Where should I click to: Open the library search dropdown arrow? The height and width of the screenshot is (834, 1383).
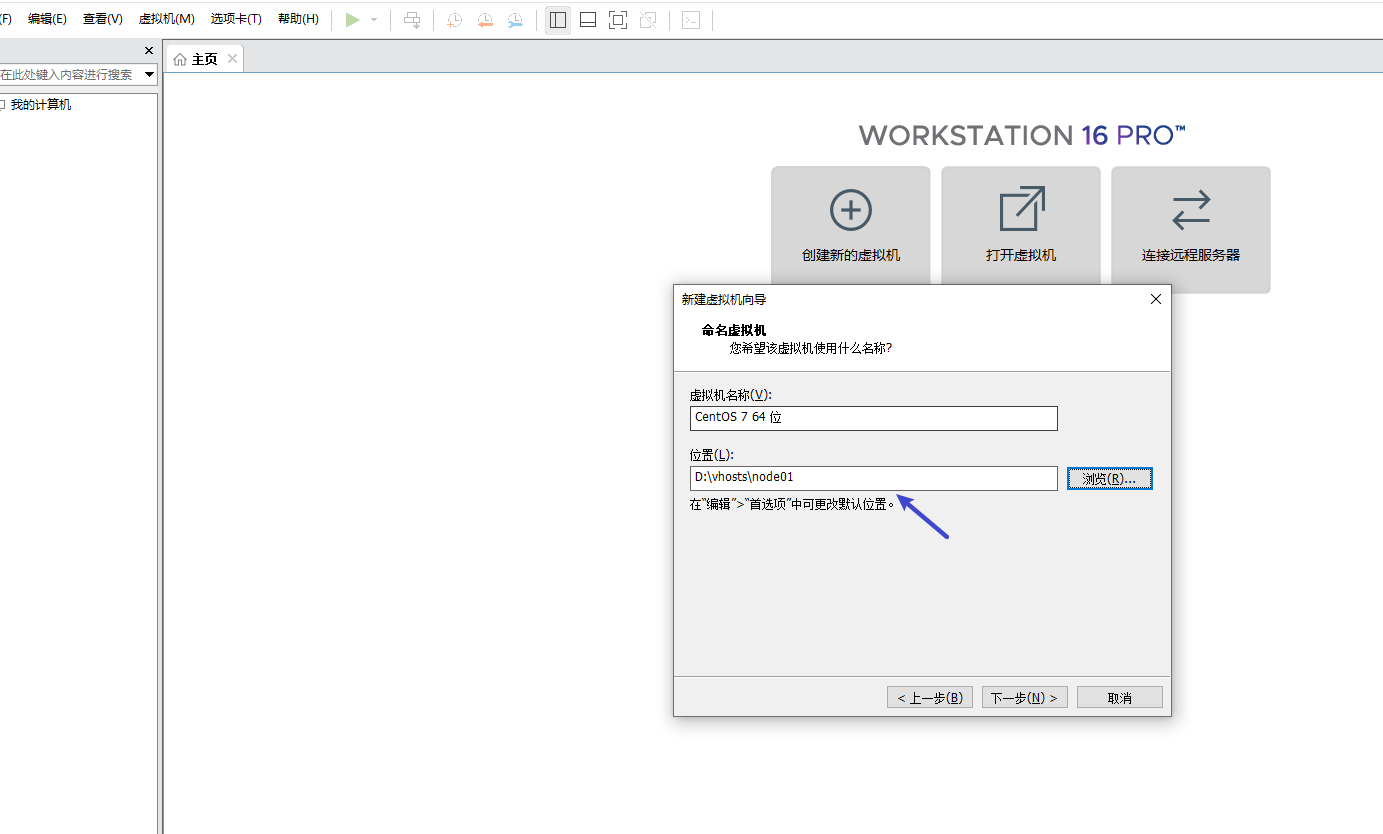tap(150, 75)
